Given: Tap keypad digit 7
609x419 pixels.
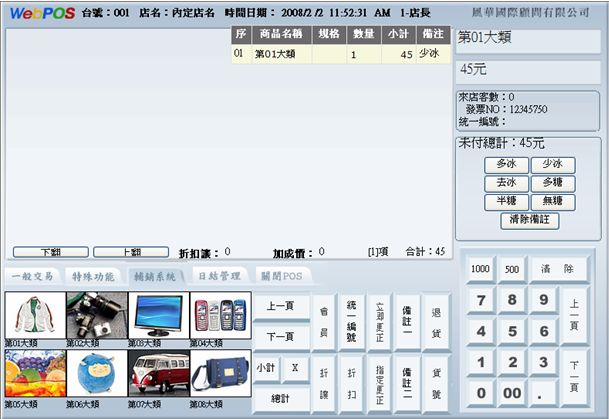Looking at the screenshot, I should 481,300.
